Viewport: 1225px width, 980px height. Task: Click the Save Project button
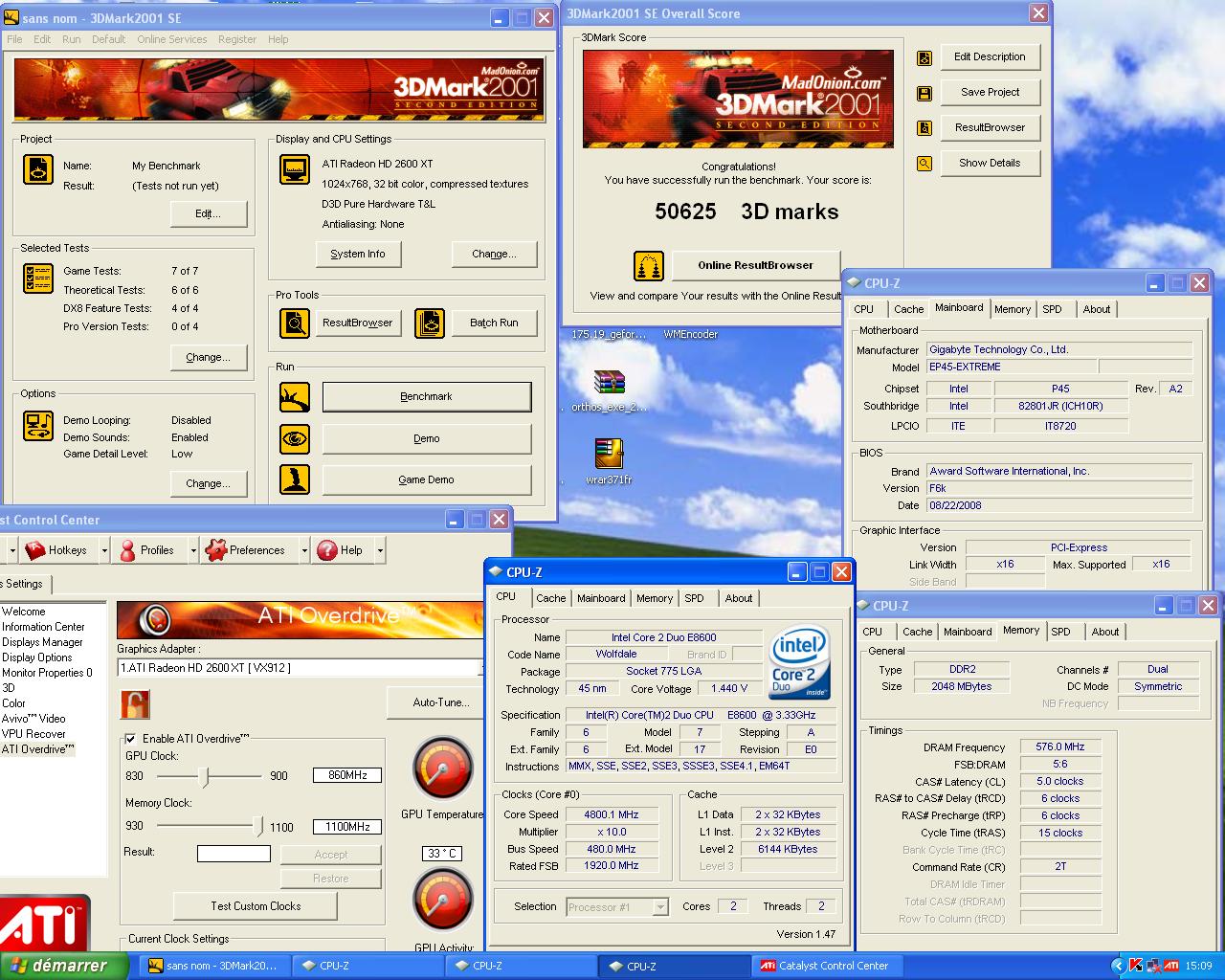click(990, 92)
